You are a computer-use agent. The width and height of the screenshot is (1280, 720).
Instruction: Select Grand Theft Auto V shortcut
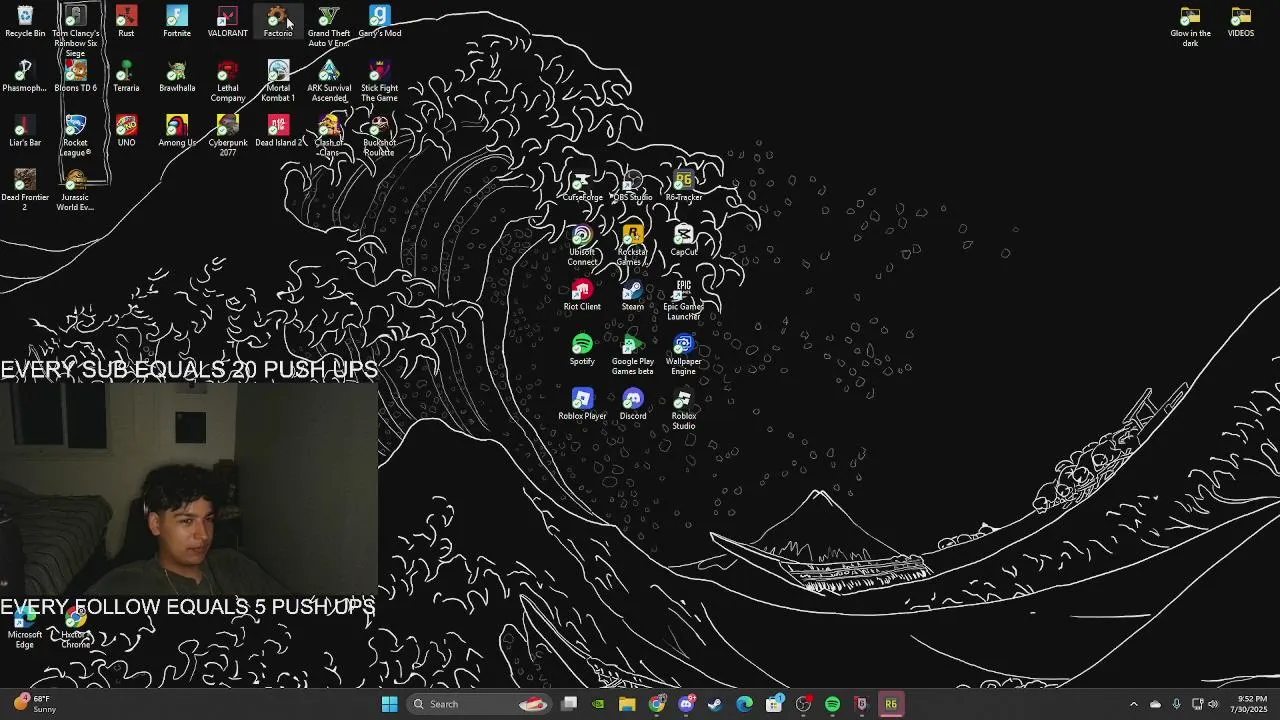[329, 26]
